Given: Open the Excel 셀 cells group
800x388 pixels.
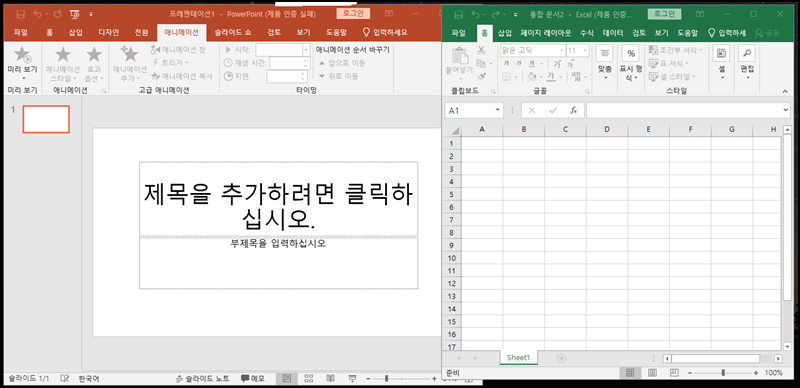Looking at the screenshot, I should pos(721,63).
